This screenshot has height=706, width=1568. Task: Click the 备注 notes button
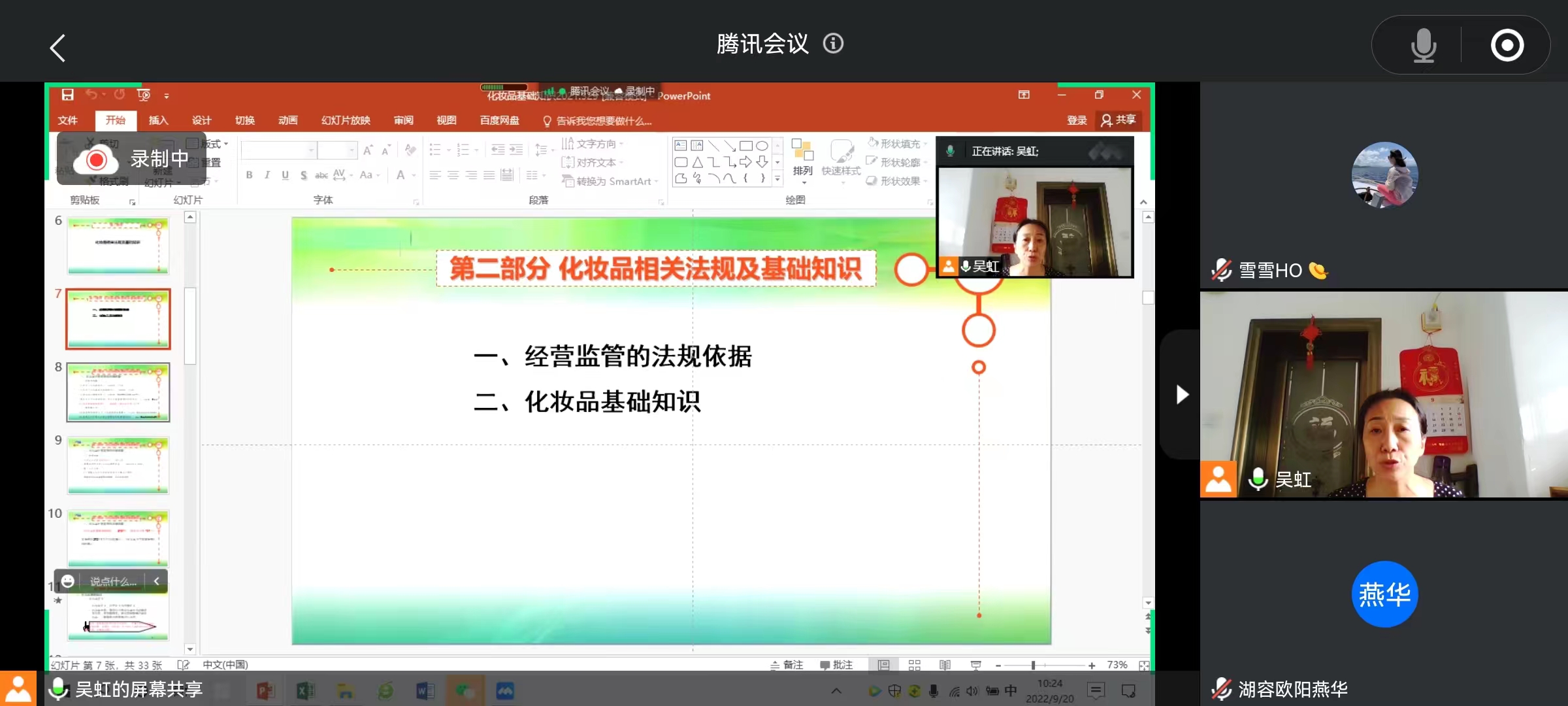[x=787, y=665]
